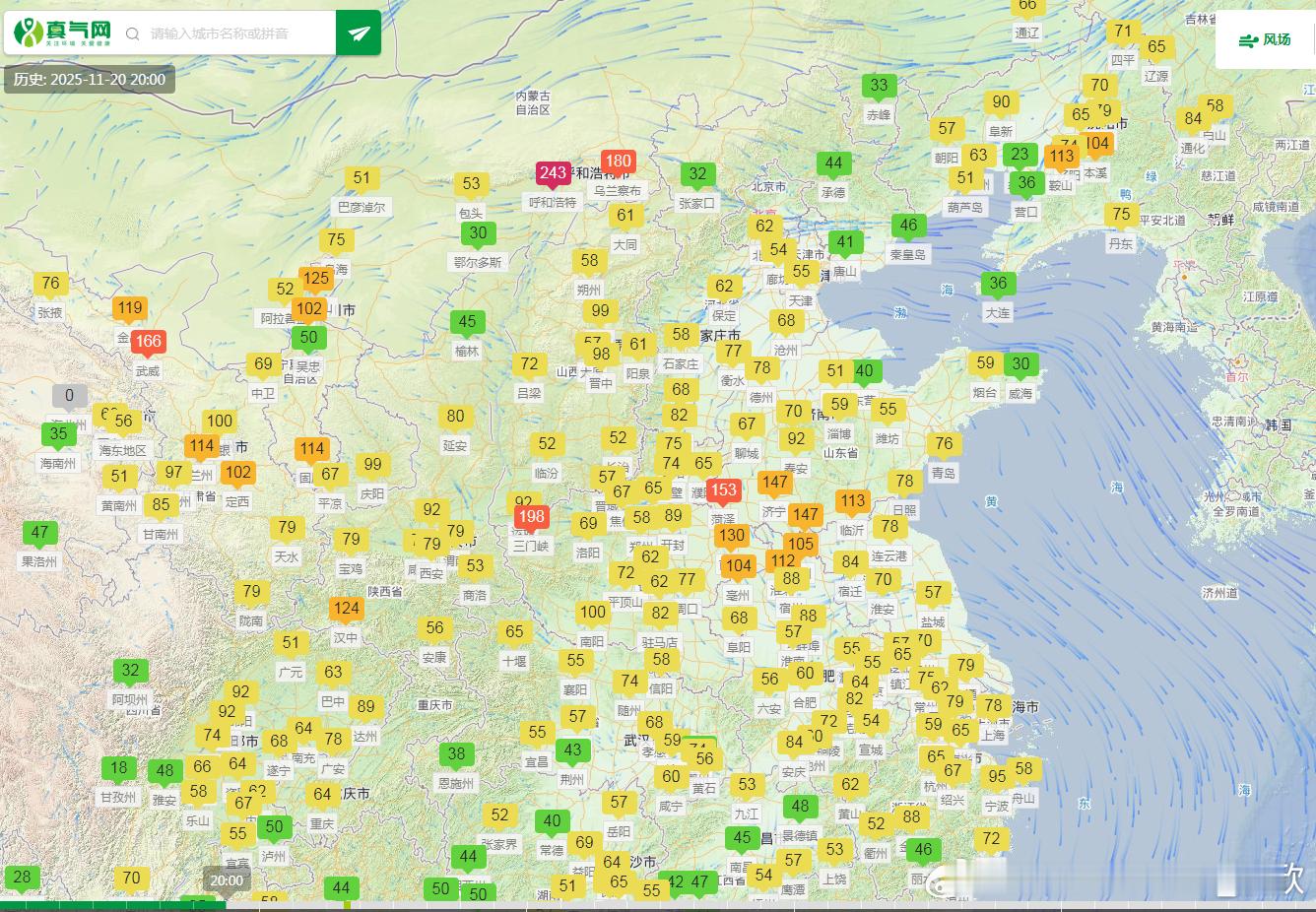Viewport: 1316px width, 912px height.
Task: Click the 36 marker above 大连
Action: click(998, 284)
